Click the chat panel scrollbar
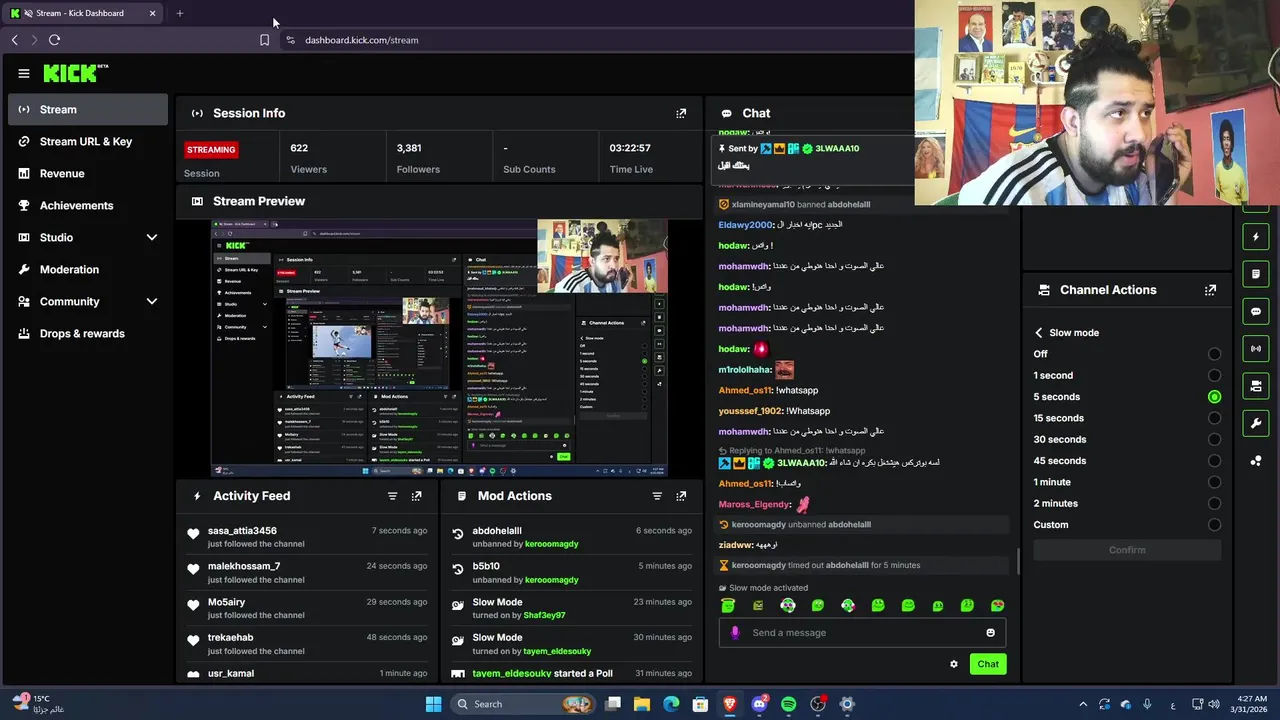The width and height of the screenshot is (1280, 720). [1018, 561]
